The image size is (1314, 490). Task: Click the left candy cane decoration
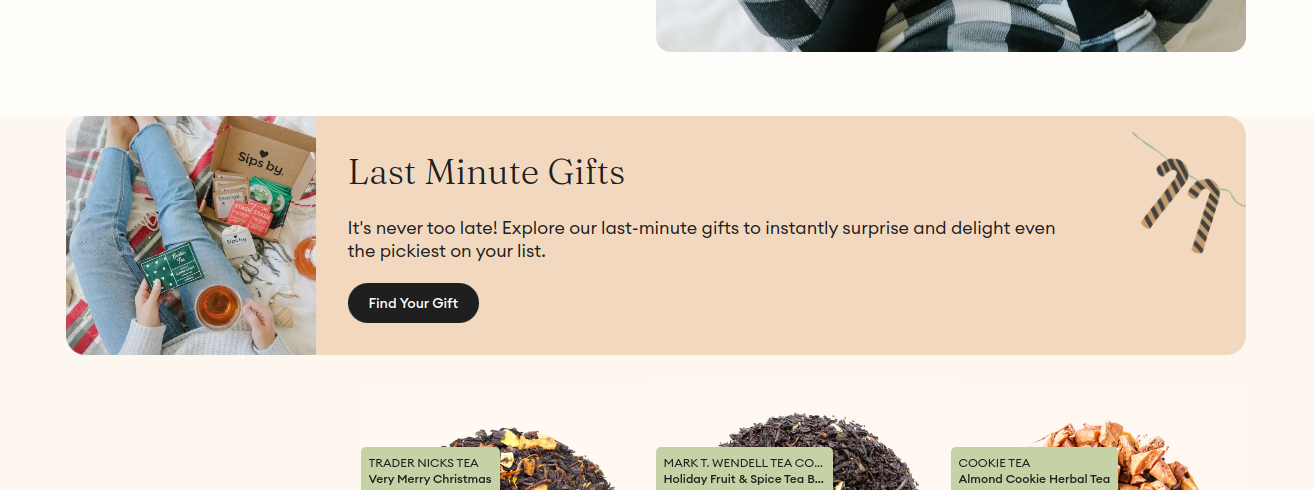click(x=1163, y=192)
